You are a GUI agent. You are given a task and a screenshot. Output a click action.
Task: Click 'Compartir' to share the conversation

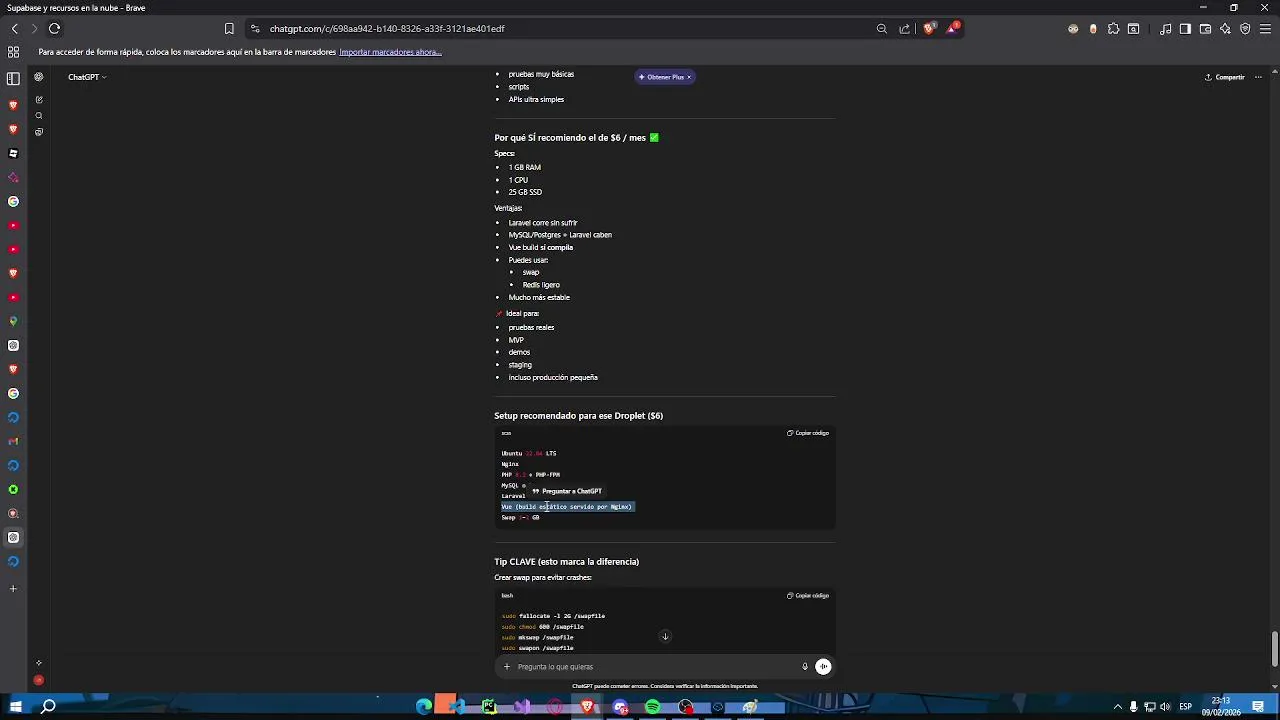(1225, 77)
